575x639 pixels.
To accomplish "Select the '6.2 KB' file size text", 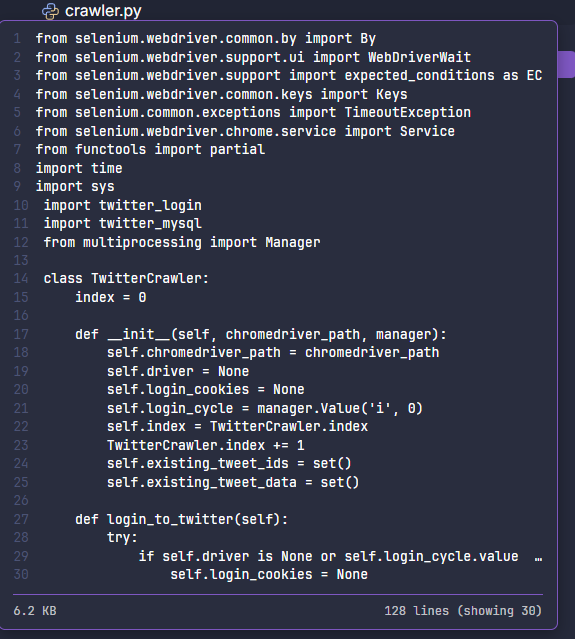I will [x=35, y=611].
